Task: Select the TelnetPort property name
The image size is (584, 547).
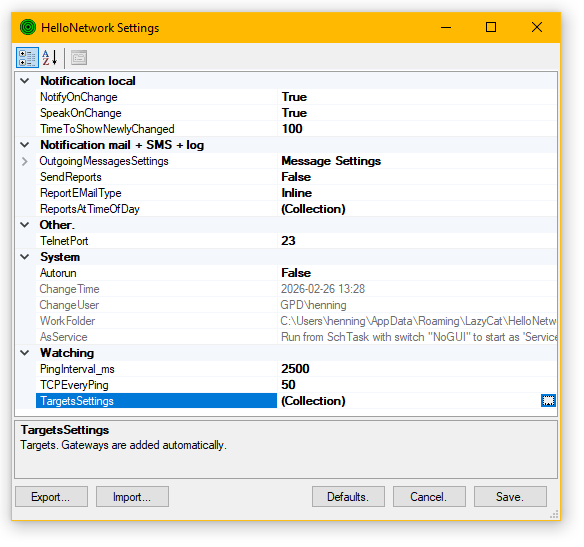Action: point(64,241)
